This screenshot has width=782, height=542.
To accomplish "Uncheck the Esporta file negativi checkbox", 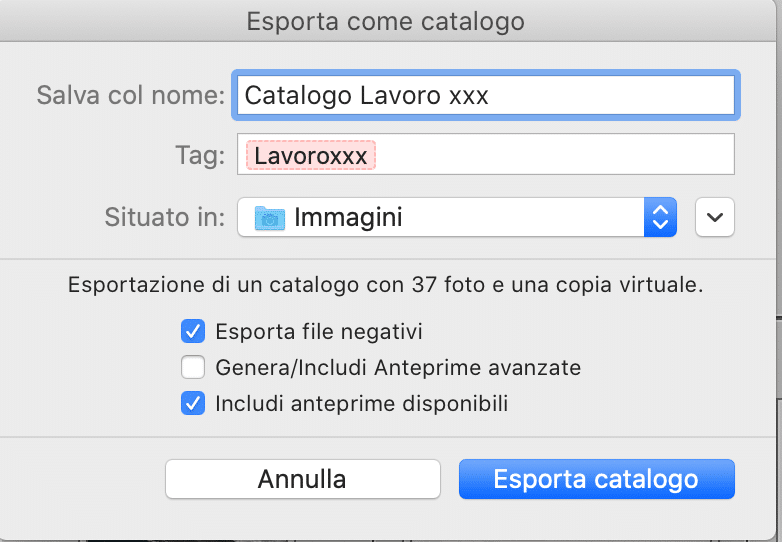I will click(x=193, y=331).
